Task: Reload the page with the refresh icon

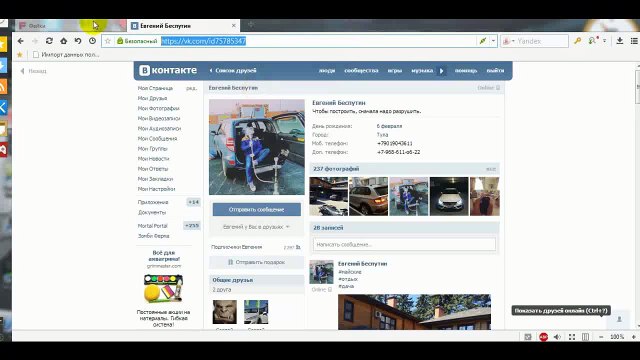Action: point(49,41)
